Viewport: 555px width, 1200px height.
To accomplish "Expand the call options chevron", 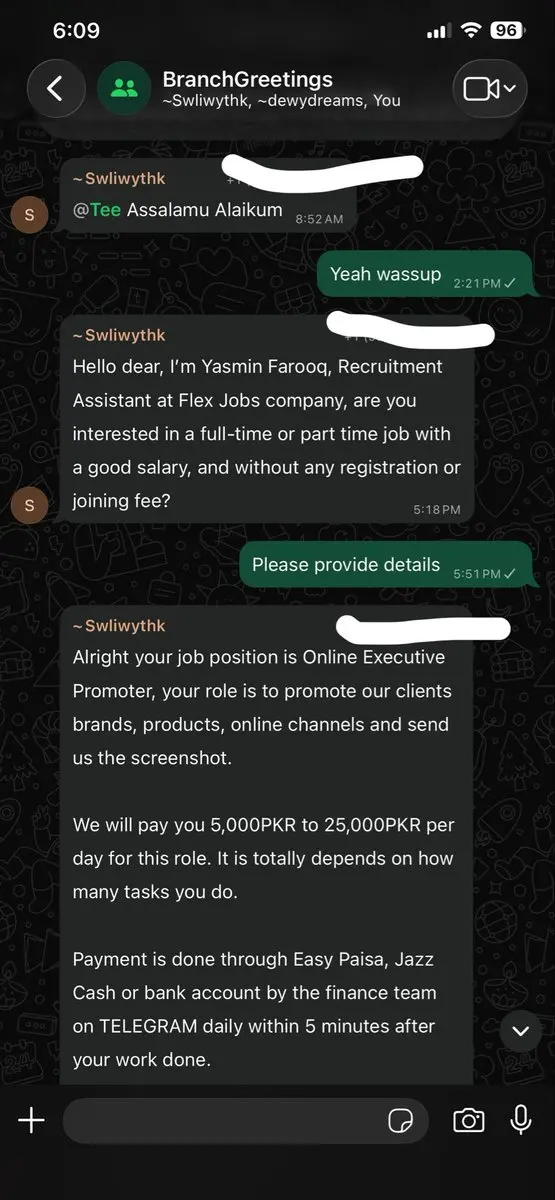I will pyautogui.click(x=511, y=89).
